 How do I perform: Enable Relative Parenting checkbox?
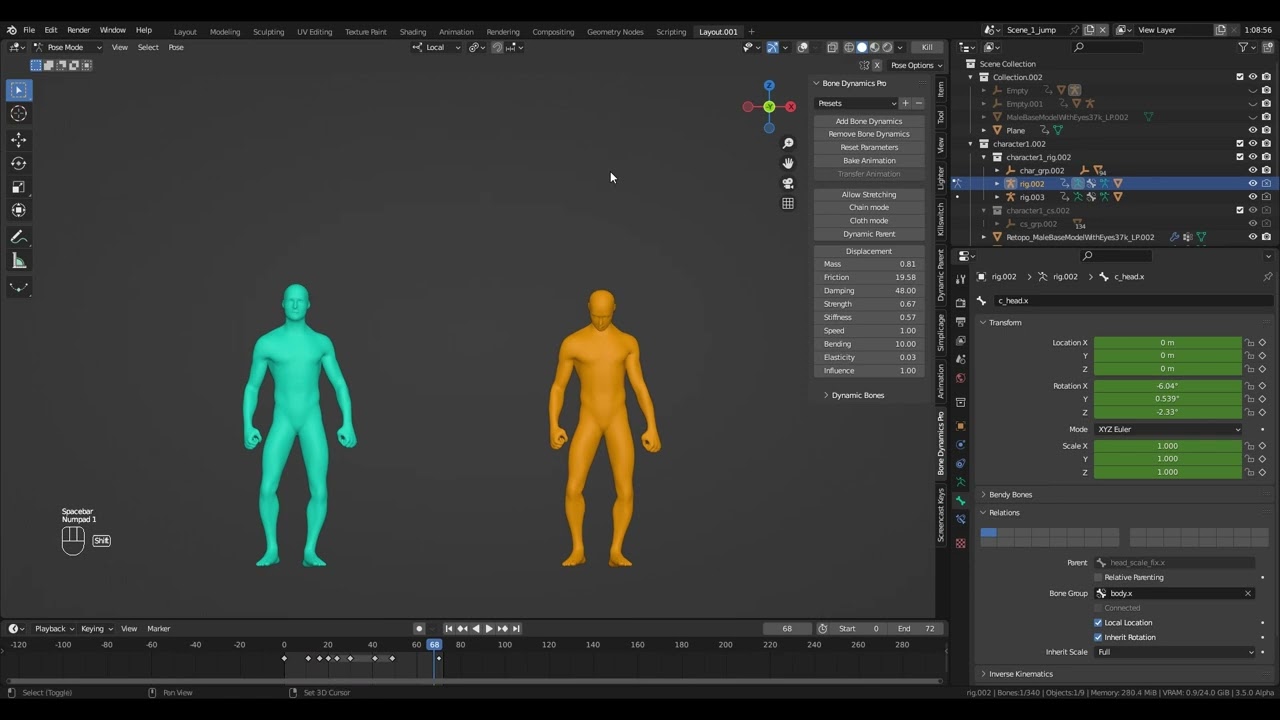pyautogui.click(x=1098, y=577)
